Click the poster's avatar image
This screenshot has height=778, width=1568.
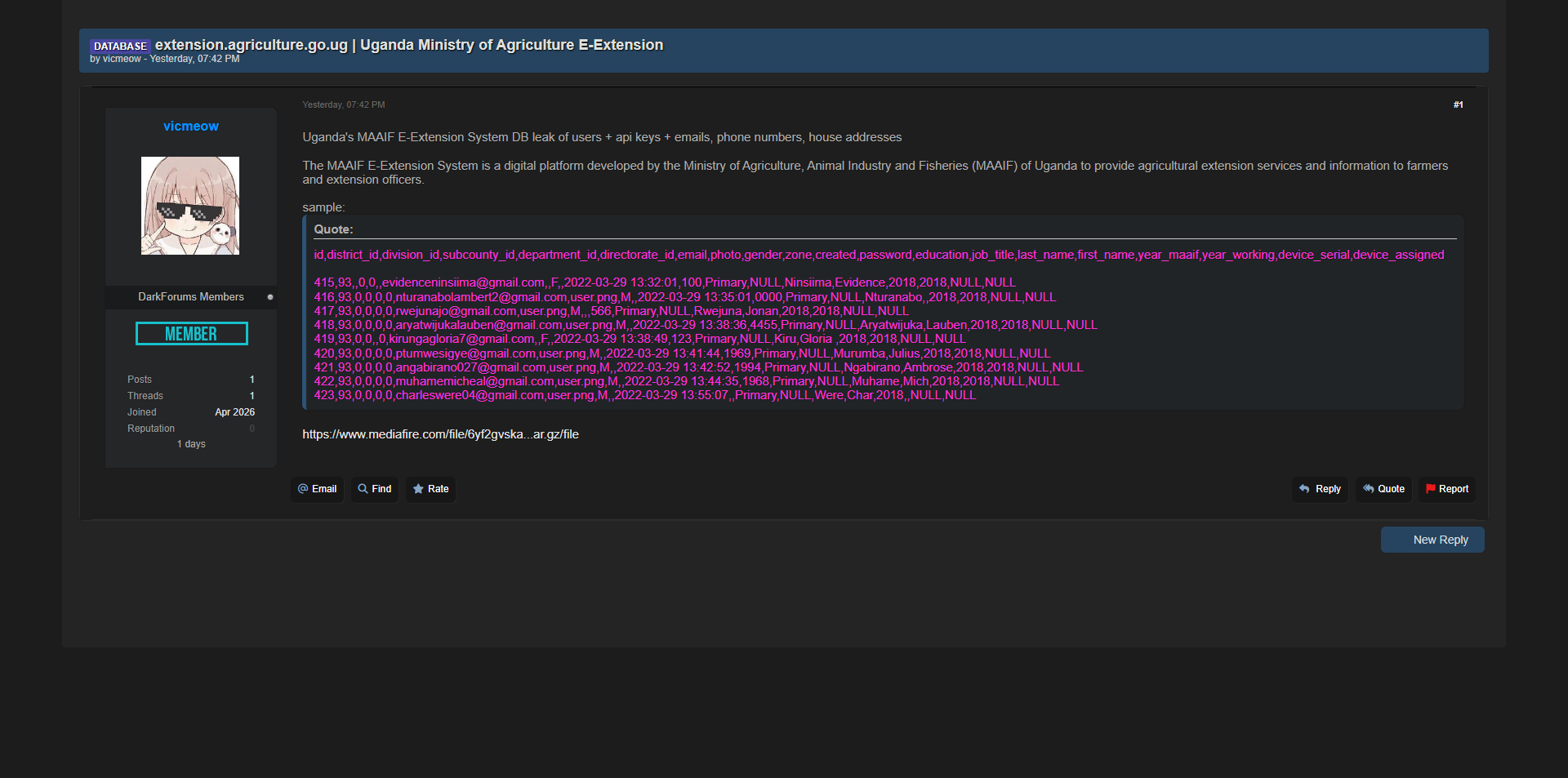pyautogui.click(x=190, y=206)
